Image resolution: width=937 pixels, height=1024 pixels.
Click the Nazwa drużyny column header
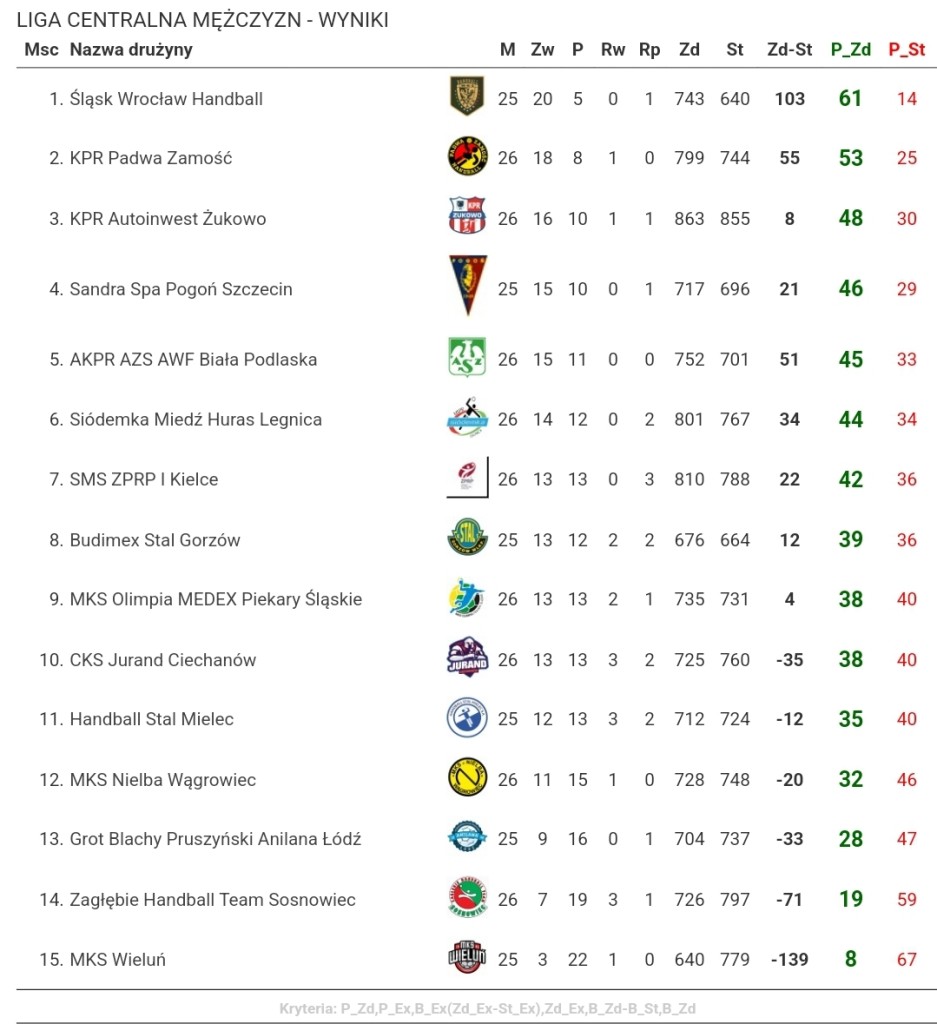(131, 50)
